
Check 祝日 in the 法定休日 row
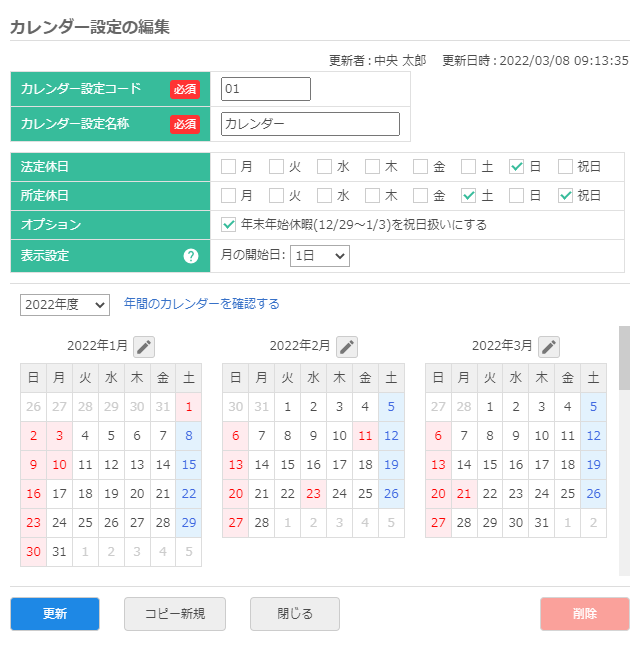(x=565, y=167)
